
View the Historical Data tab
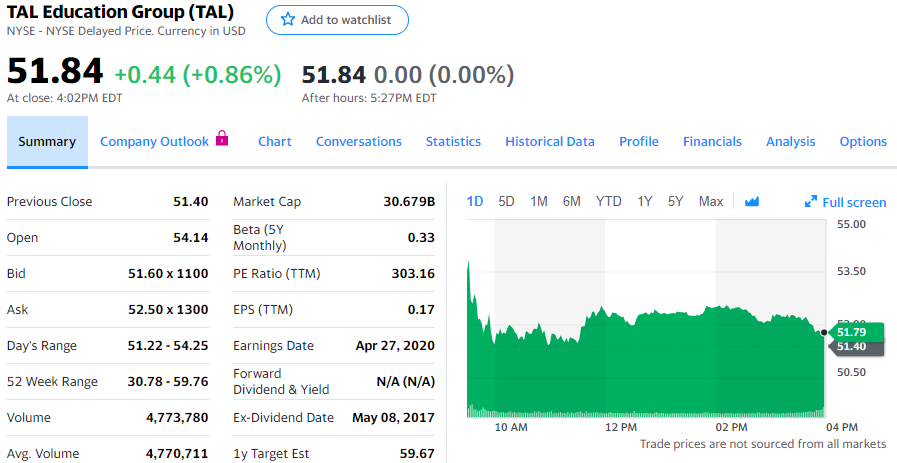[x=550, y=142]
